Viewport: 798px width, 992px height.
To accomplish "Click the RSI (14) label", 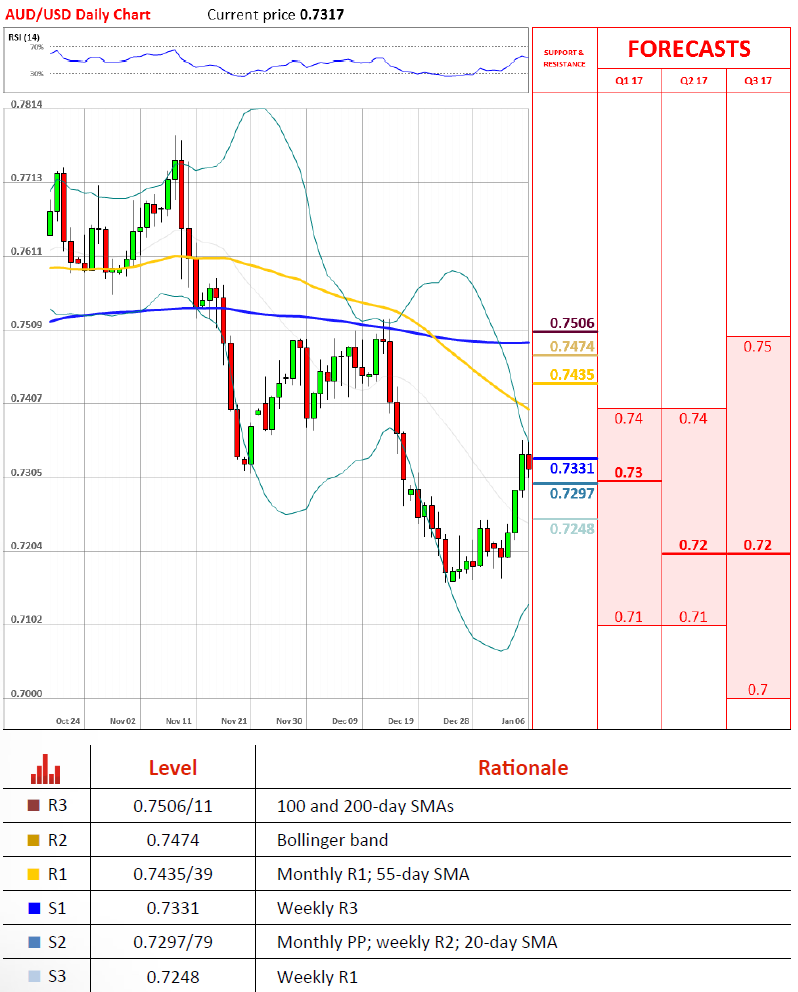I will click(23, 37).
